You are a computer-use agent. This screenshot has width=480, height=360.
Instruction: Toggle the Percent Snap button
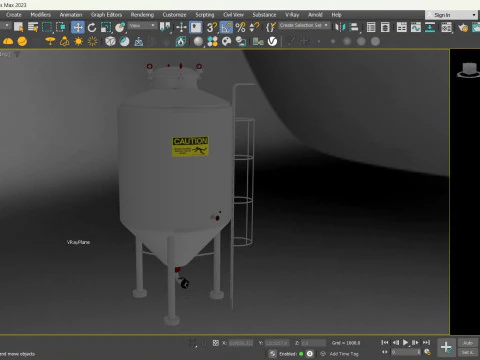pyautogui.click(x=240, y=27)
